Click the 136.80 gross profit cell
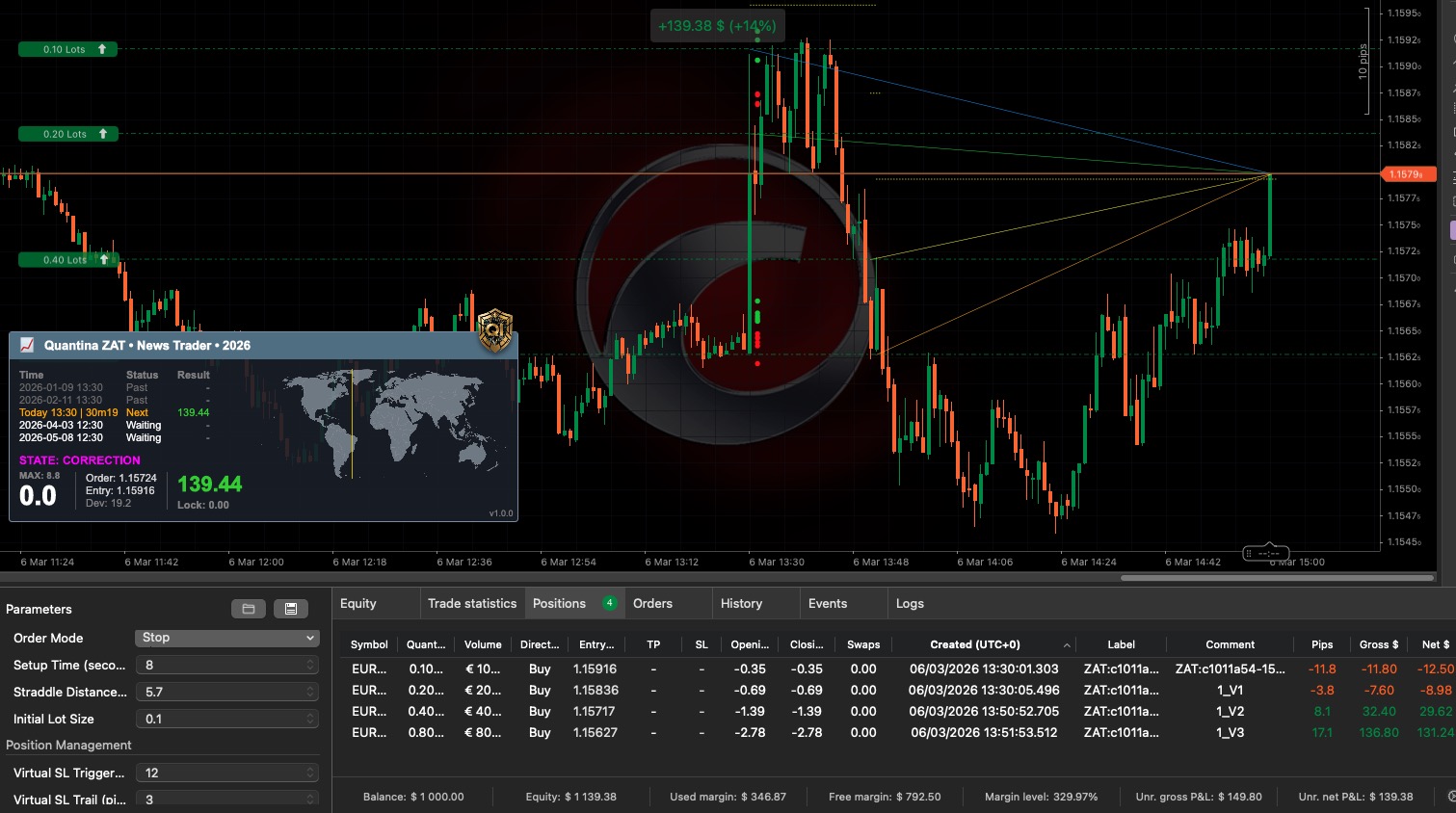Viewport: 1456px width, 813px height. click(x=1378, y=732)
